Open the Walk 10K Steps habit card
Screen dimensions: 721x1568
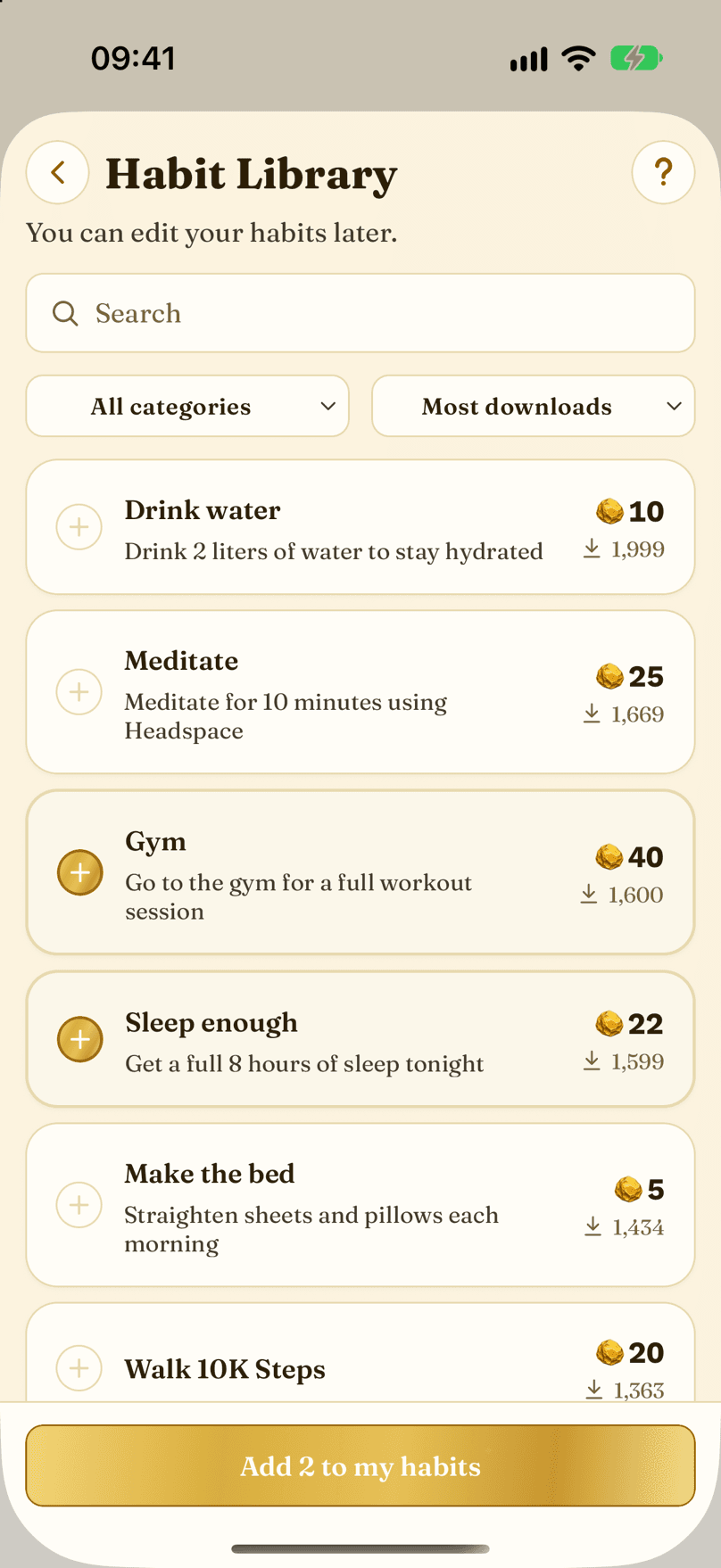pyautogui.click(x=360, y=1352)
